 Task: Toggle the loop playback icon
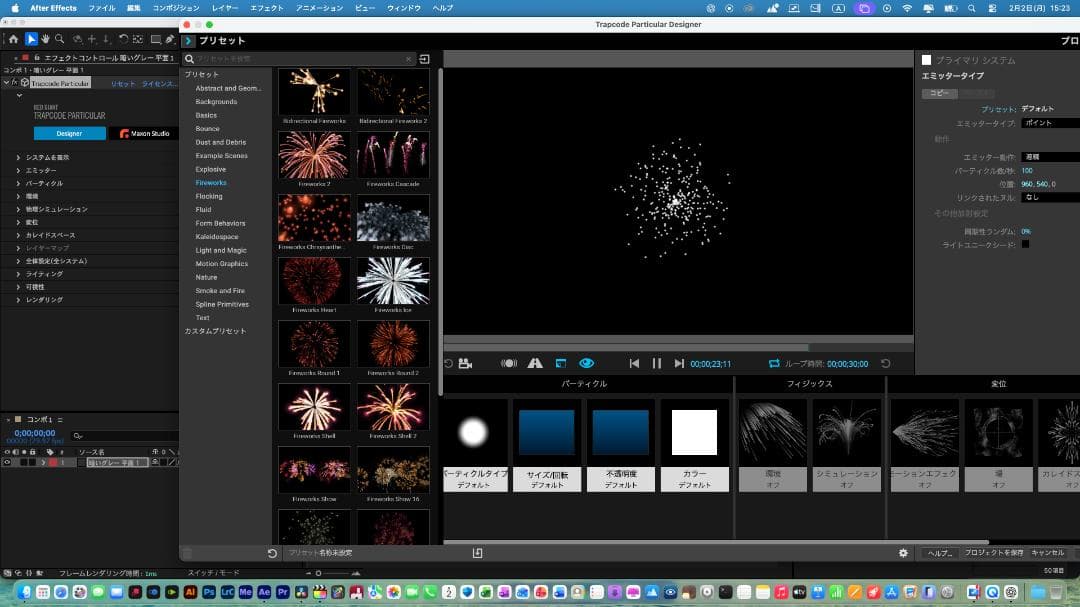tap(774, 364)
